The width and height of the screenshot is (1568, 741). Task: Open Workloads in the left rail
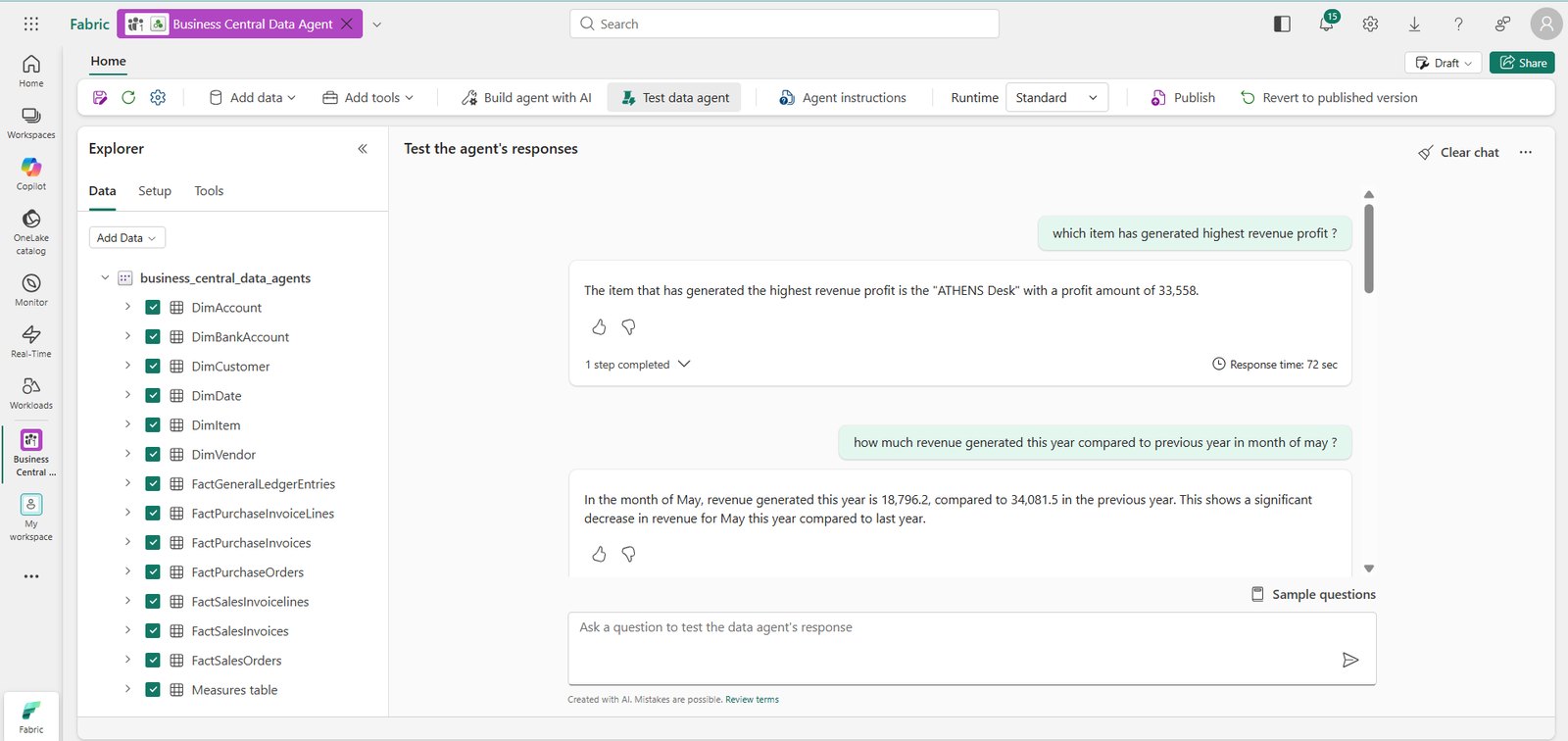pyautogui.click(x=31, y=392)
